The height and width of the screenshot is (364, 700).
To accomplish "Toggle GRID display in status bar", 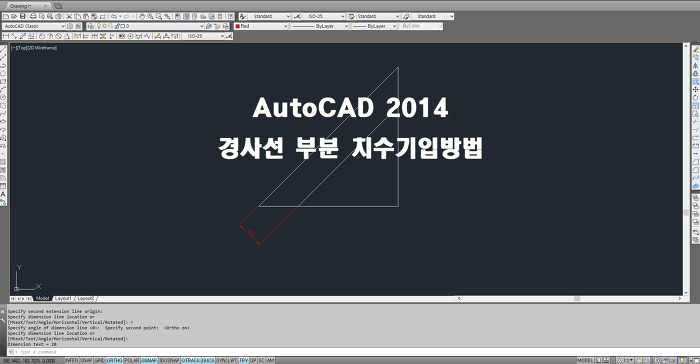I will (x=100, y=360).
